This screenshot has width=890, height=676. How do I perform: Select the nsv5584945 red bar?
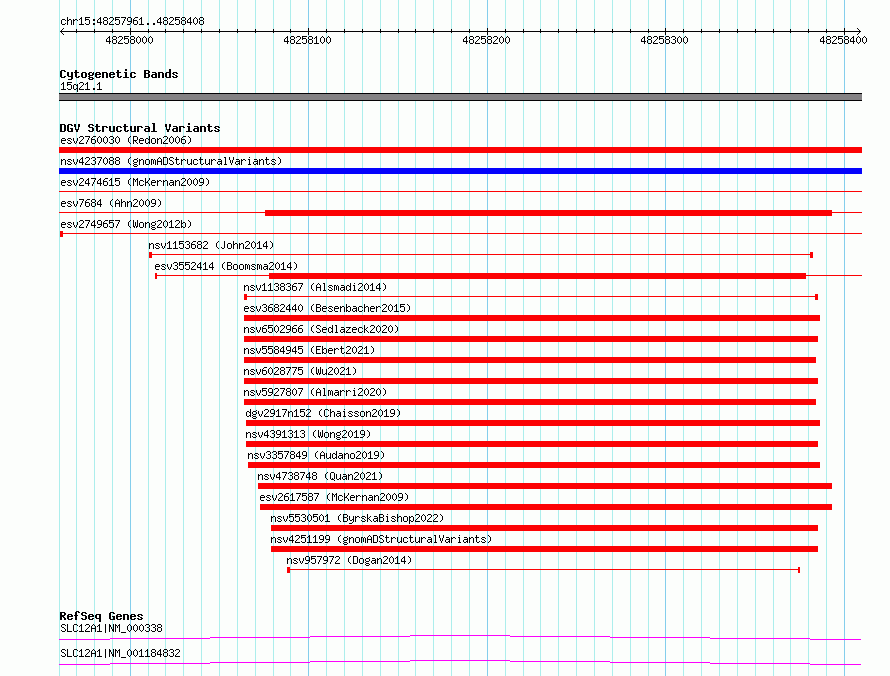coord(530,360)
